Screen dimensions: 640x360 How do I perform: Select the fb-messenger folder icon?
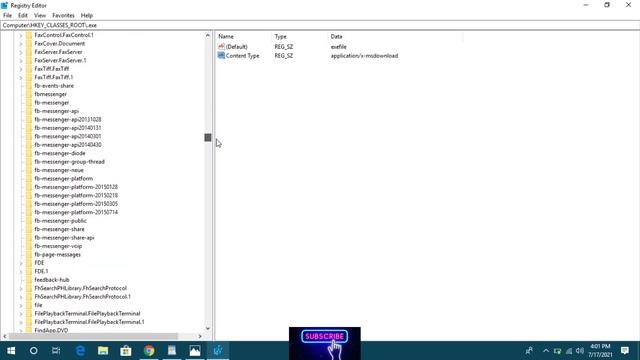(29, 103)
